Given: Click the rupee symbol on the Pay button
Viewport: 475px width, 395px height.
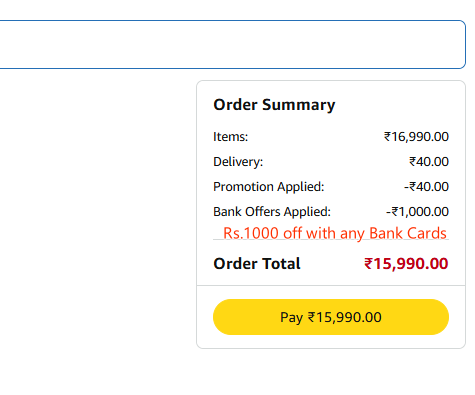Looking at the screenshot, I should tap(311, 317).
